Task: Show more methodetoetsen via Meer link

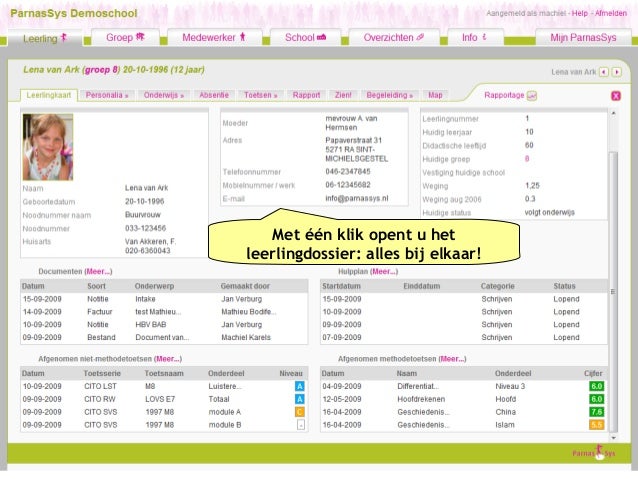Action: (452, 359)
